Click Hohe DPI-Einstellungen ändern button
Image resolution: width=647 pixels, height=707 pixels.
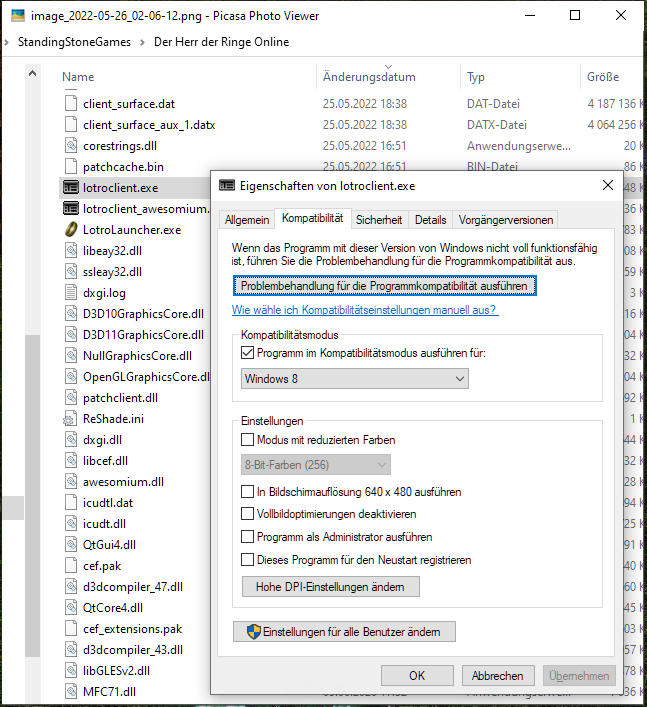330,587
